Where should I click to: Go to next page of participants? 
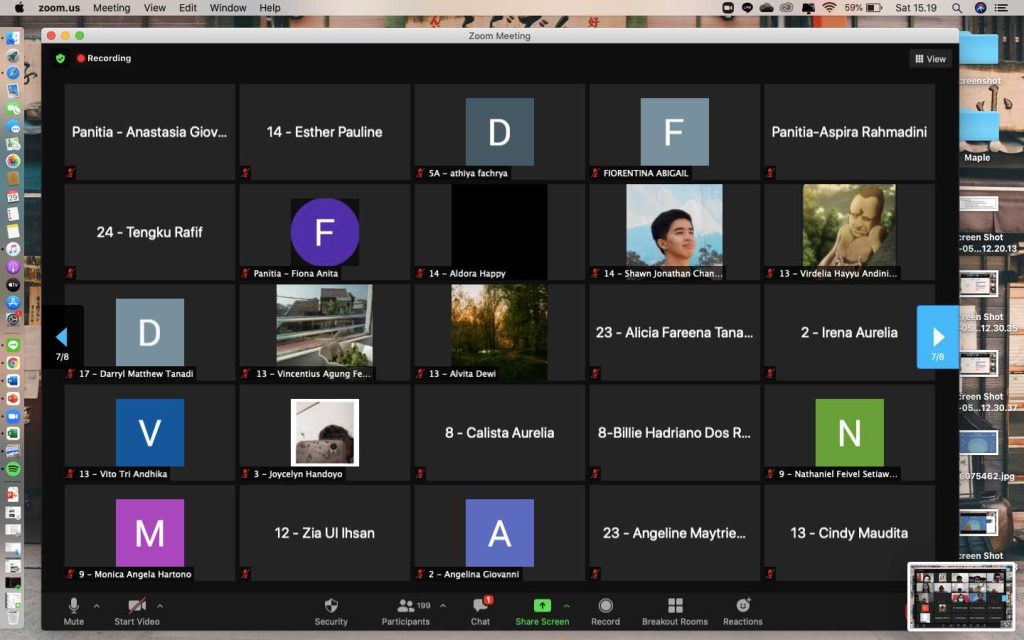(937, 337)
